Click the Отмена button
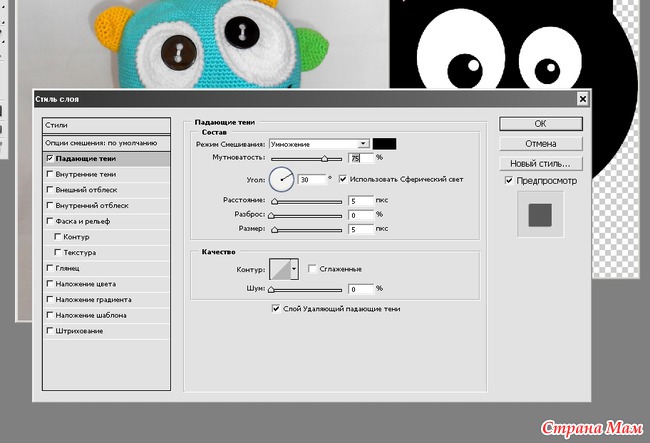This screenshot has height=443, width=650. (x=539, y=143)
